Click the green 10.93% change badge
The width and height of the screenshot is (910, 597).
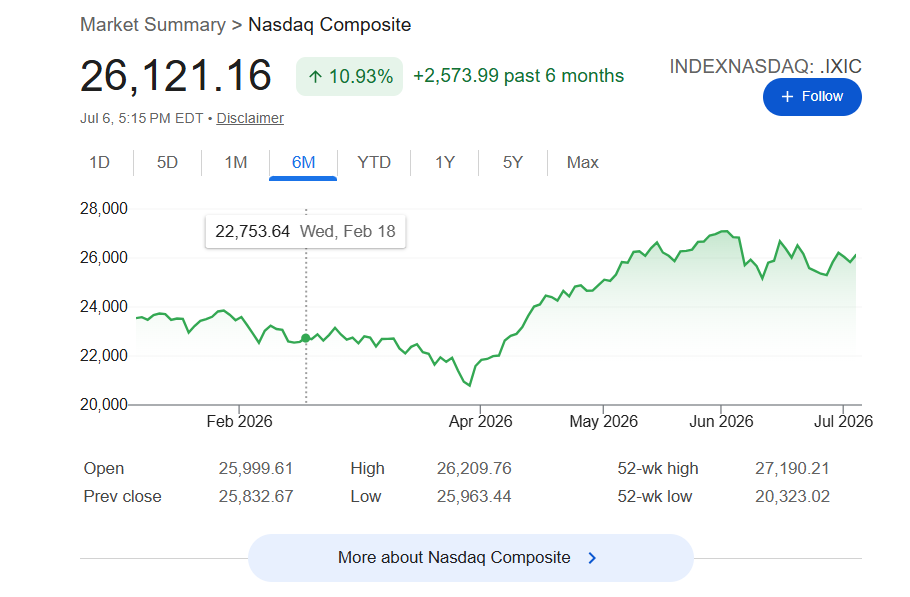(x=349, y=77)
